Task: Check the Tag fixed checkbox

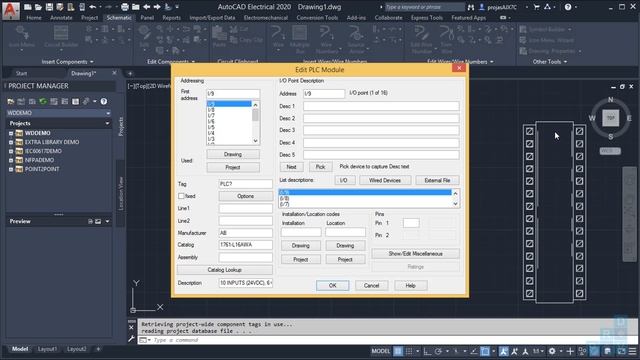Action: (181, 196)
